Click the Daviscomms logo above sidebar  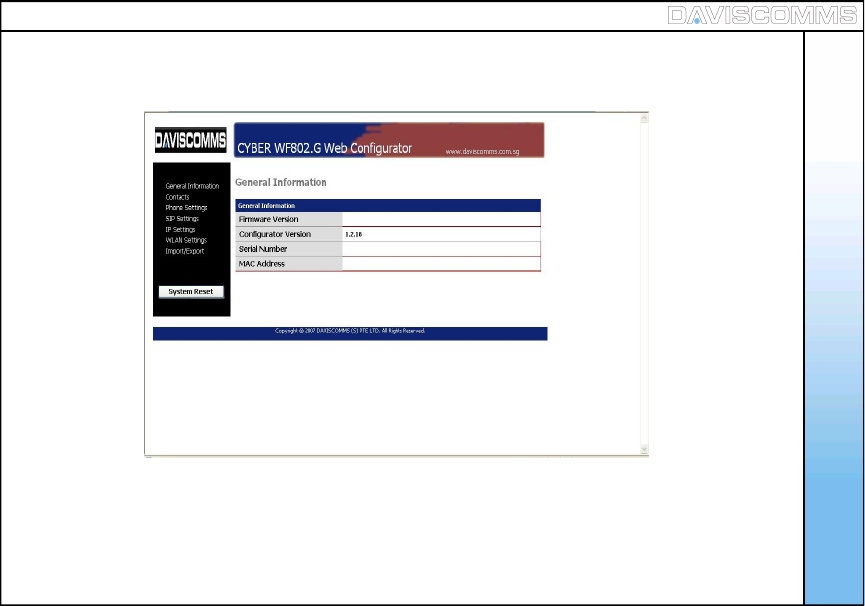tap(190, 140)
